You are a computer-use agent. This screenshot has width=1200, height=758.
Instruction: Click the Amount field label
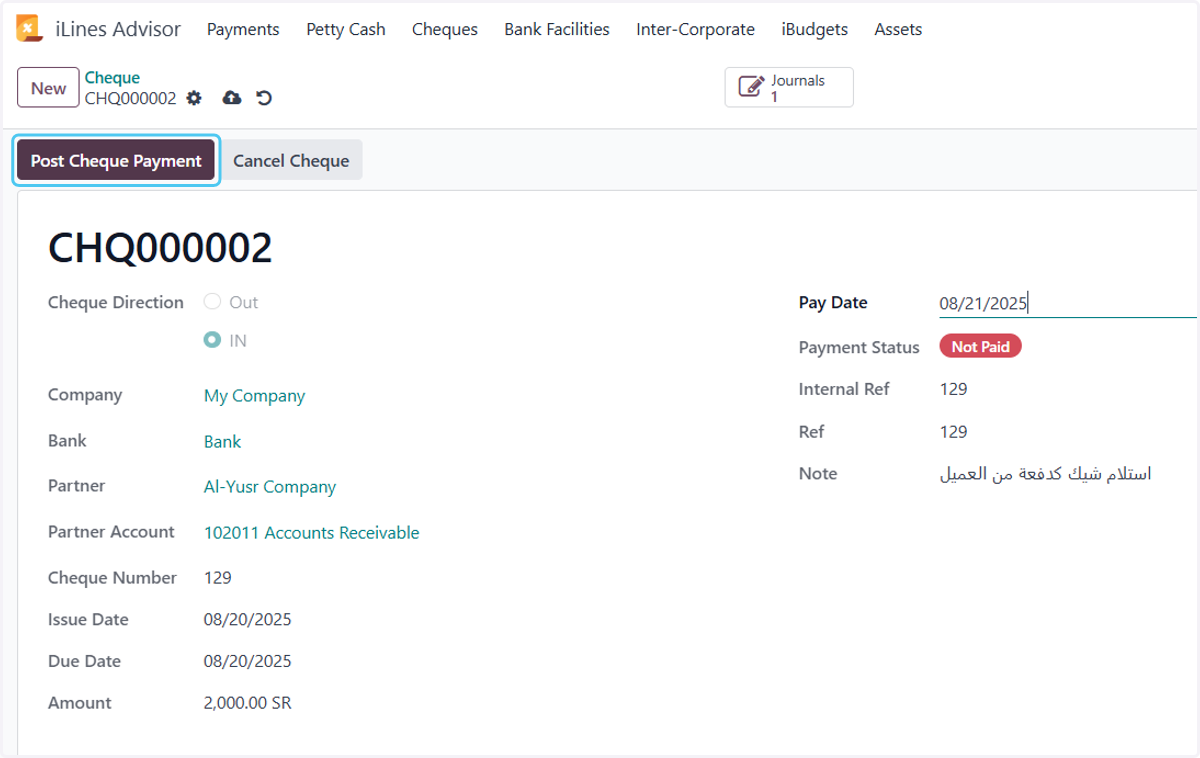point(80,703)
